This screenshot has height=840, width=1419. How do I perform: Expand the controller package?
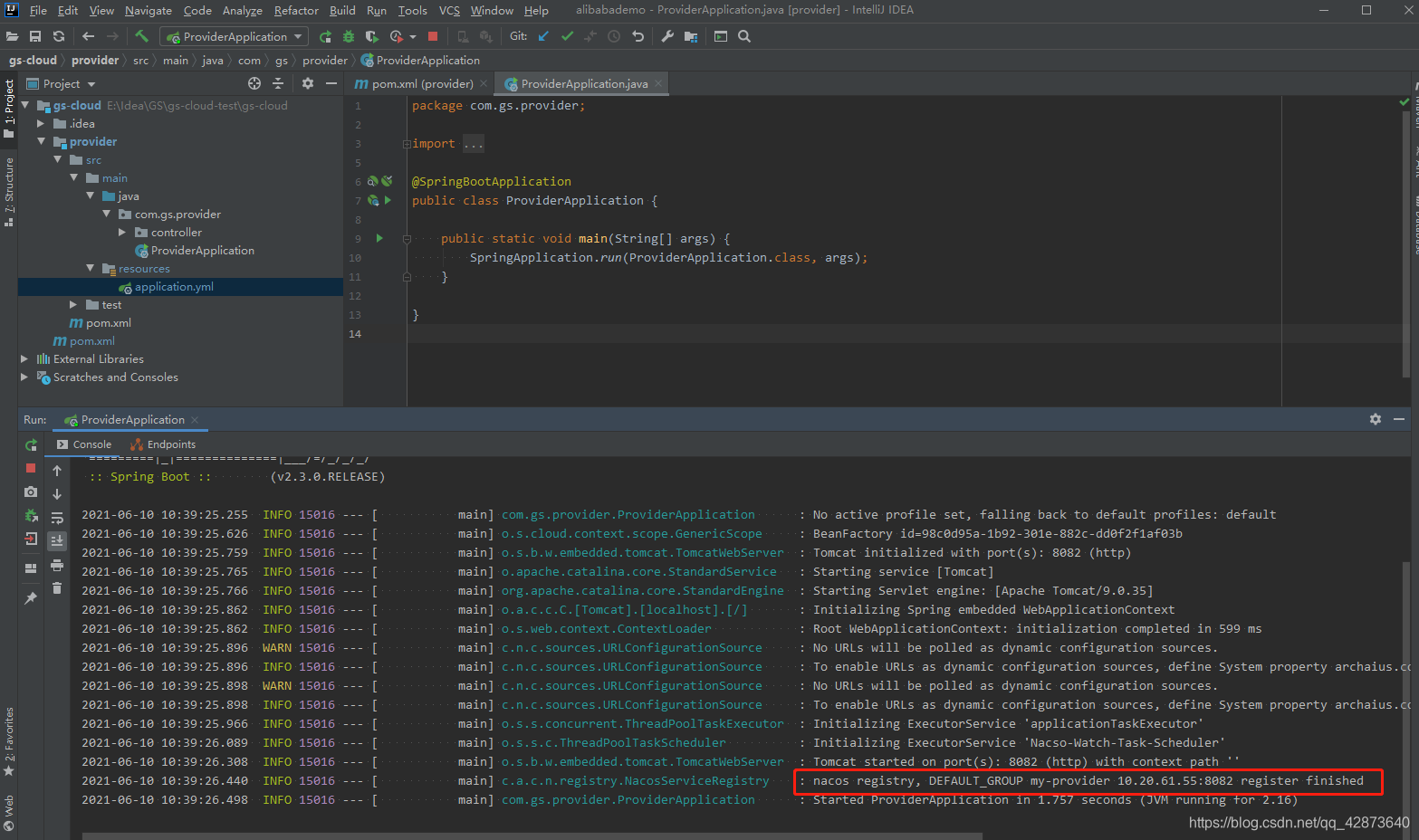point(122,233)
